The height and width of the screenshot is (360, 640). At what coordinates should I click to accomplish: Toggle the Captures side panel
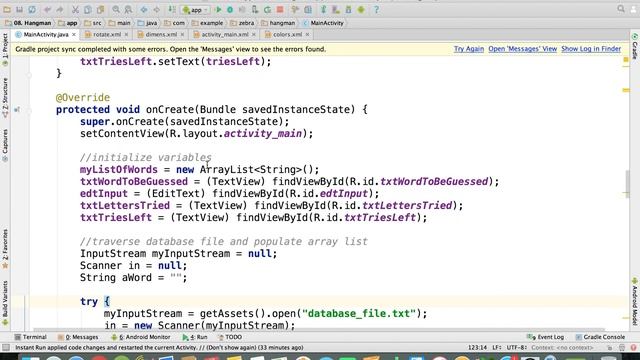point(5,145)
